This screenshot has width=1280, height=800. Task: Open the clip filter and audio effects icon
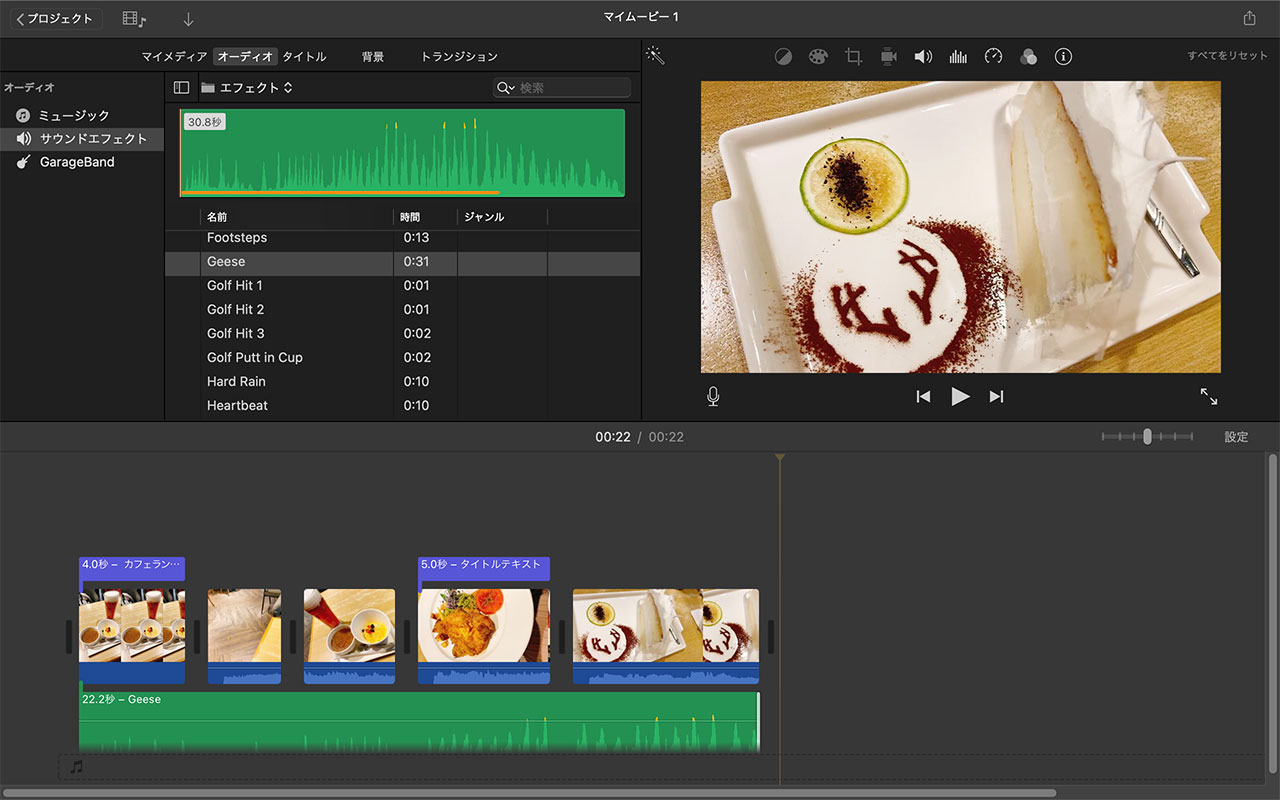click(x=1028, y=57)
